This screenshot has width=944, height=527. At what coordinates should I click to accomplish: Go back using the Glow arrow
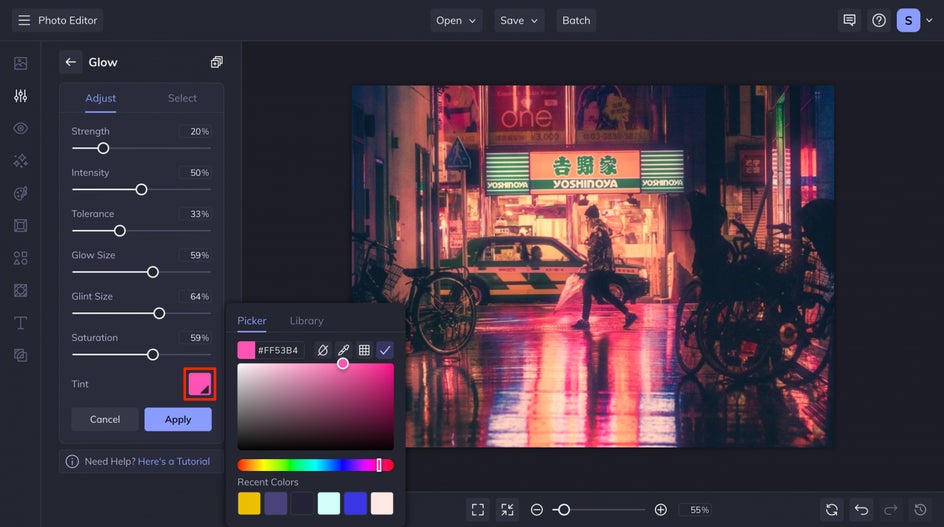(70, 62)
